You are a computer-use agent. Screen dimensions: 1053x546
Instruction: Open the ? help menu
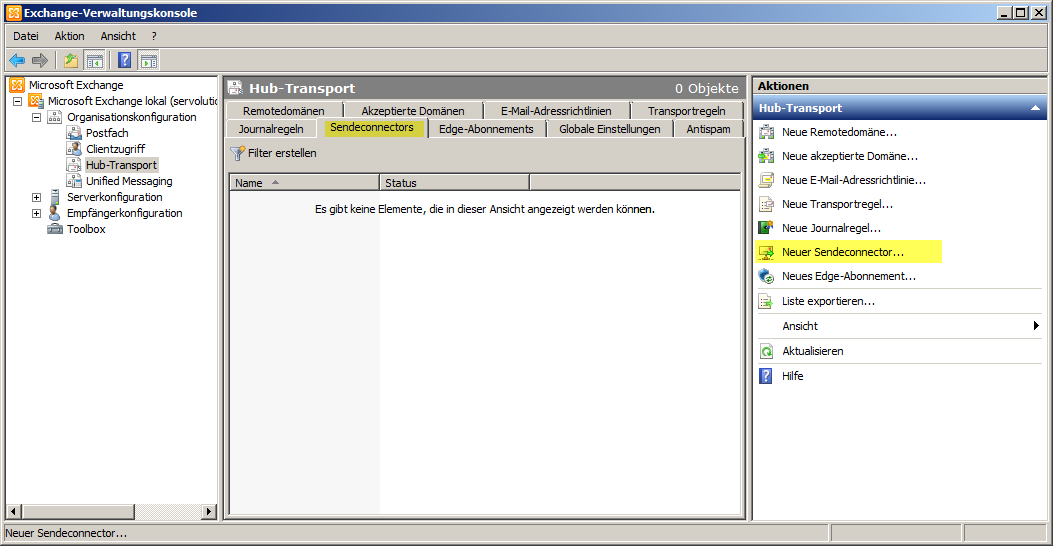point(154,36)
